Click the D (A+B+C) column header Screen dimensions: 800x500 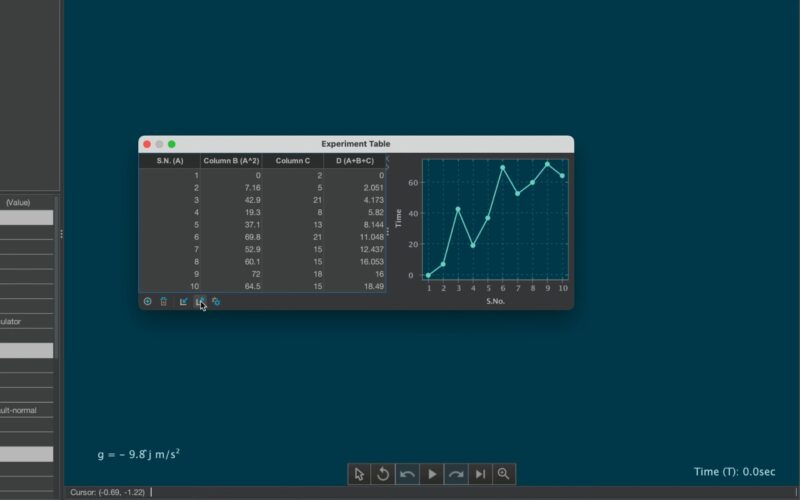[x=355, y=161]
